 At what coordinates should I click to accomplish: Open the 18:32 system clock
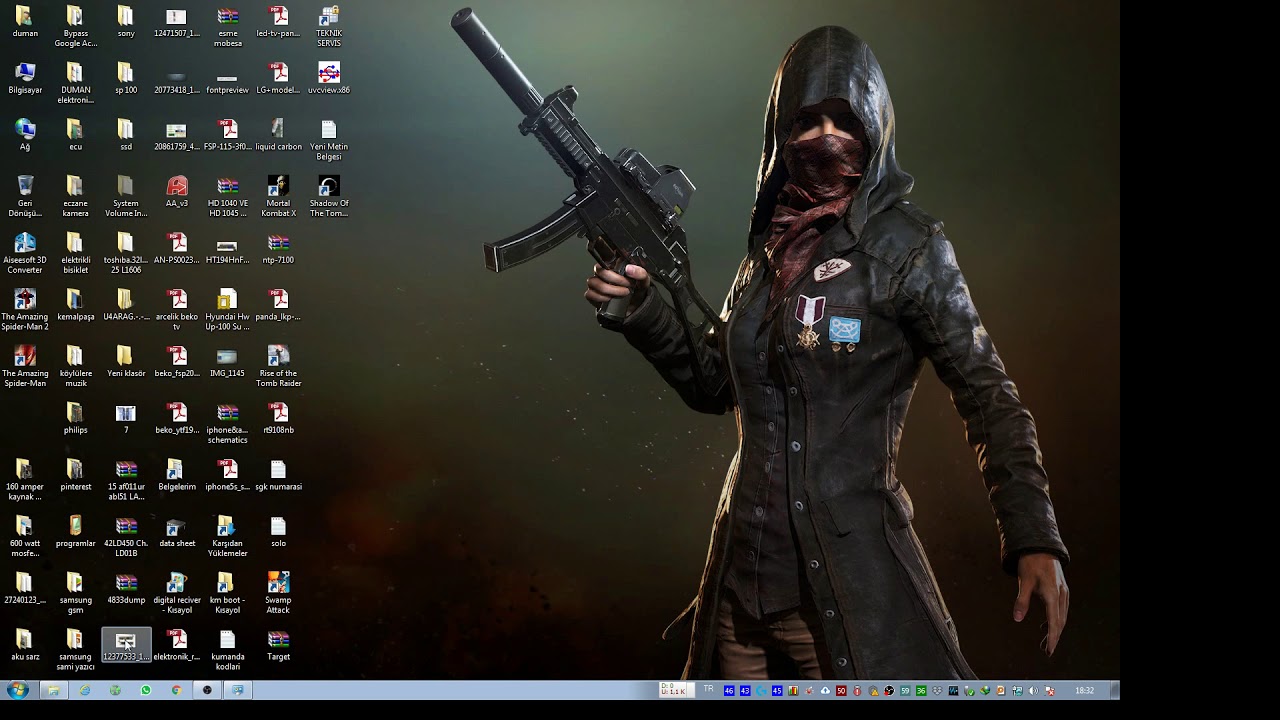tap(1084, 690)
